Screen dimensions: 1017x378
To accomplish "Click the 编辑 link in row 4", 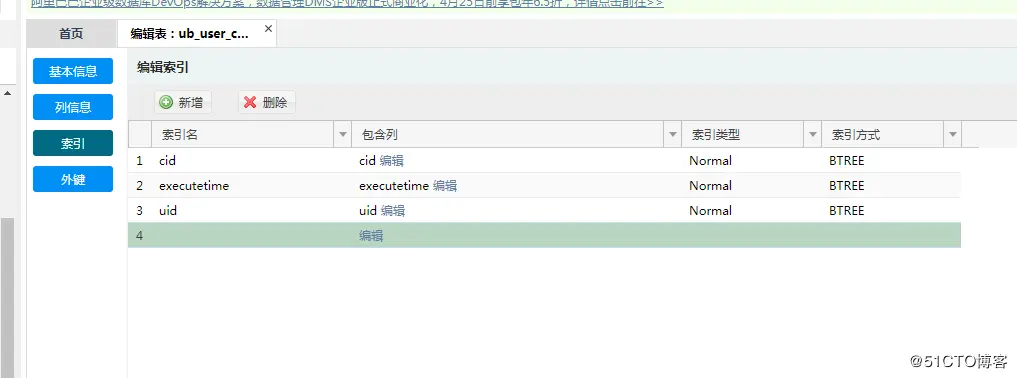I will 371,236.
